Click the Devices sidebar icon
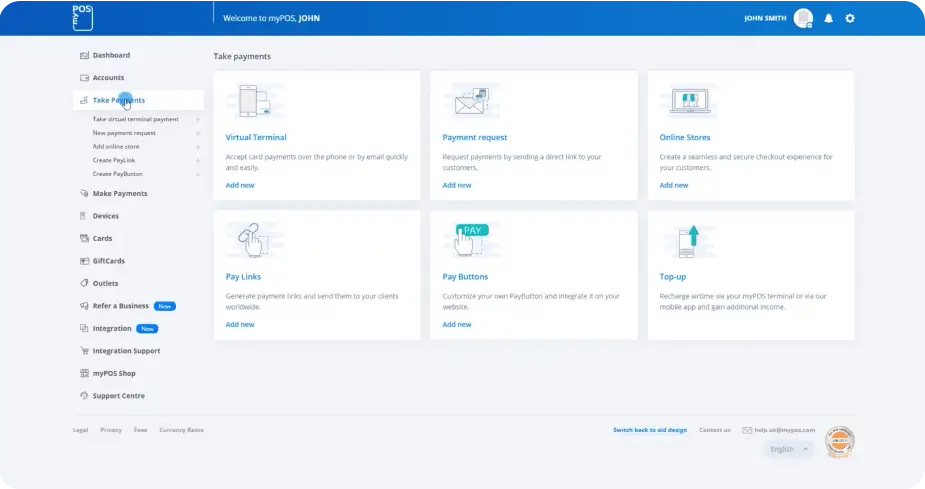This screenshot has height=489, width=925. pos(83,215)
